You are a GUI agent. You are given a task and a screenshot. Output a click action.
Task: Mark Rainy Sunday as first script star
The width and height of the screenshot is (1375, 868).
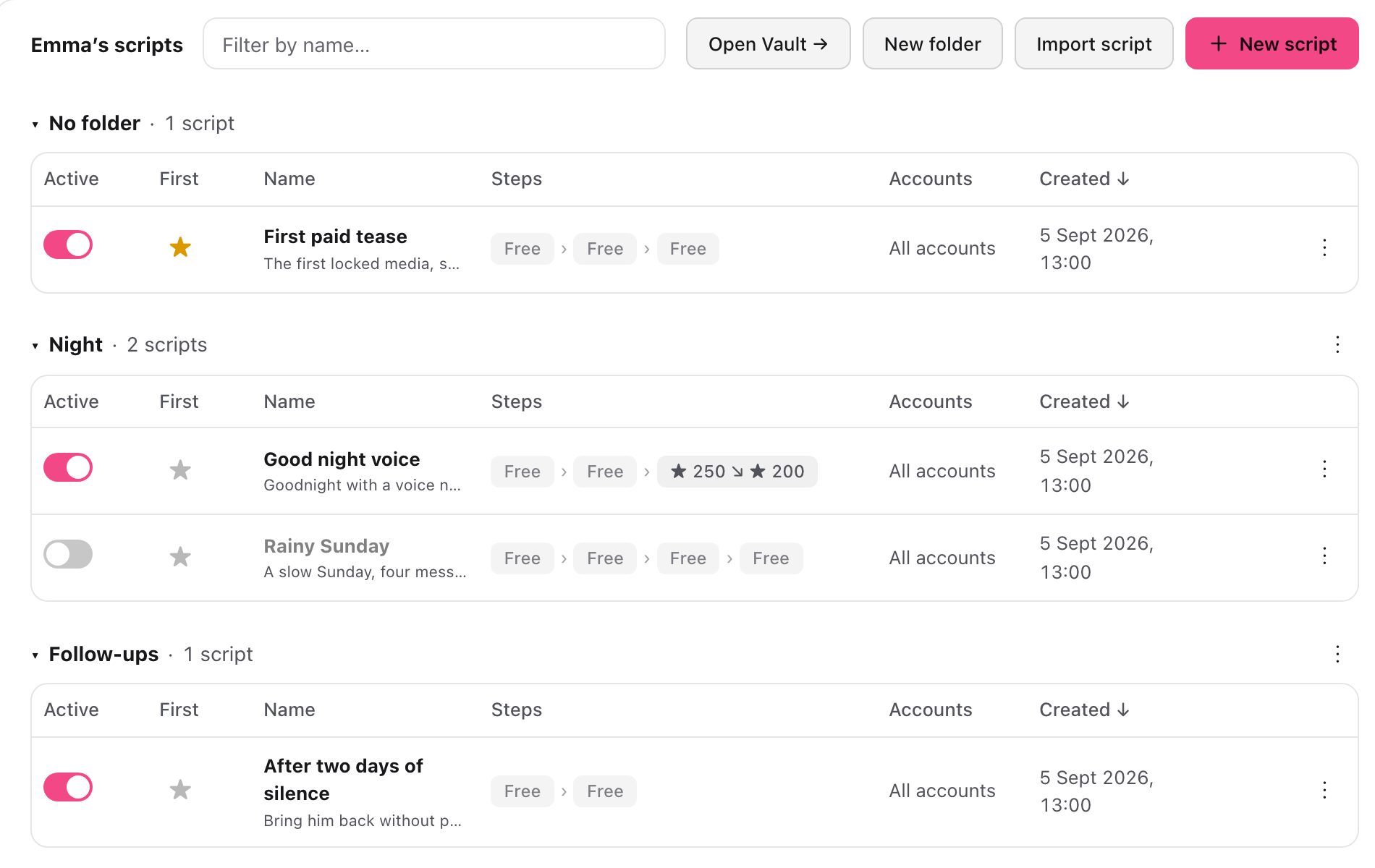tap(180, 557)
